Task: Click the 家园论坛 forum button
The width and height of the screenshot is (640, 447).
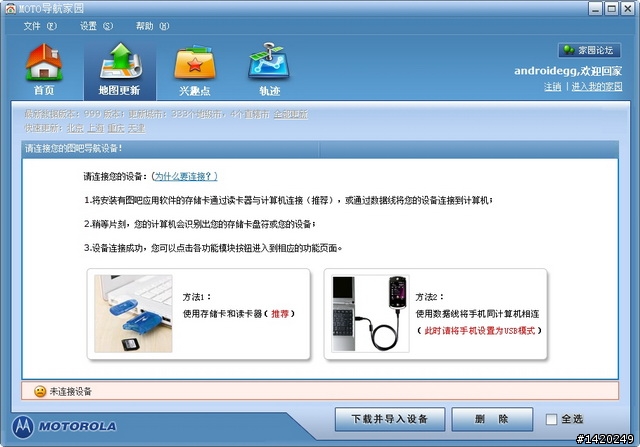Action: point(589,50)
